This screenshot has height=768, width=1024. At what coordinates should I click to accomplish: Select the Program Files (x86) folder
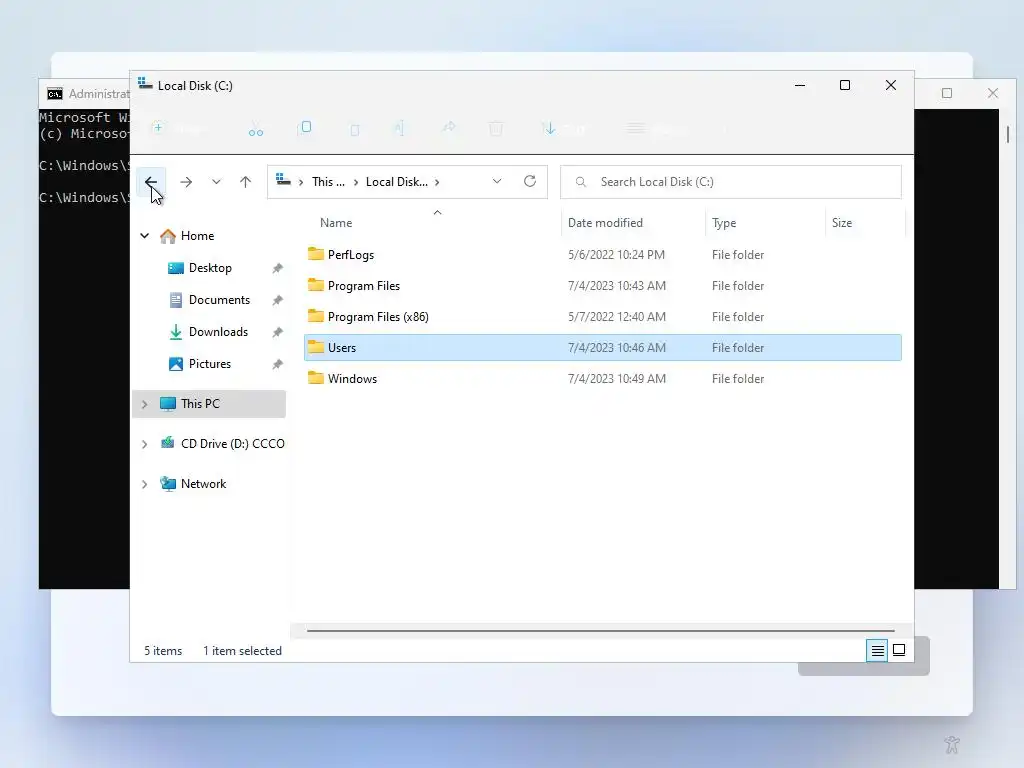(603, 317)
